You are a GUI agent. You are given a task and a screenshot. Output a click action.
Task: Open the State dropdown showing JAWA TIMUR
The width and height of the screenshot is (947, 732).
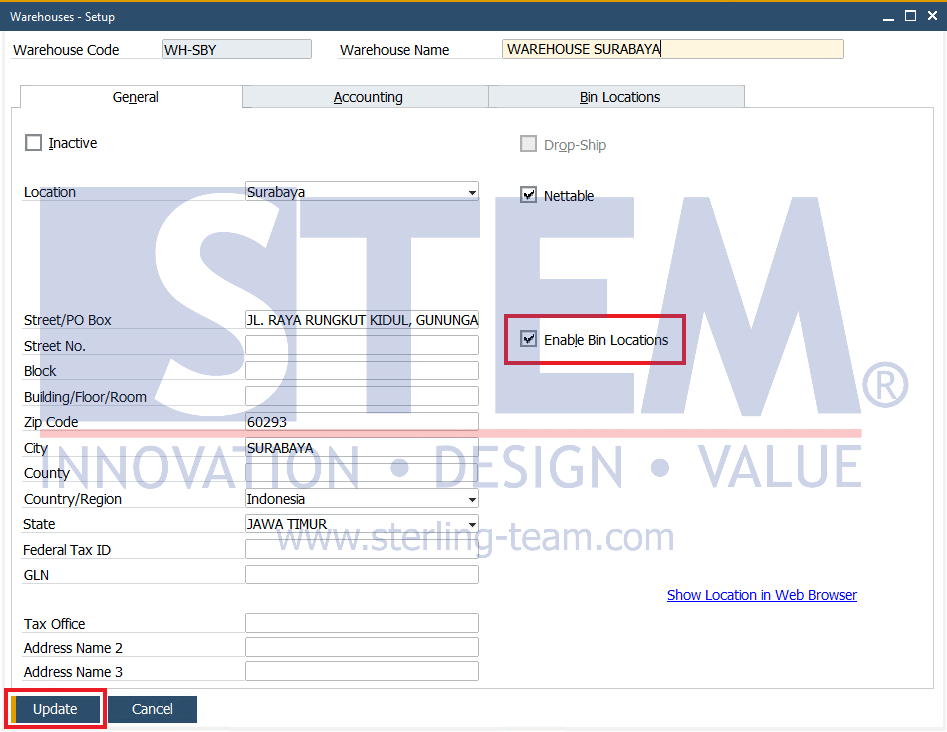362,524
